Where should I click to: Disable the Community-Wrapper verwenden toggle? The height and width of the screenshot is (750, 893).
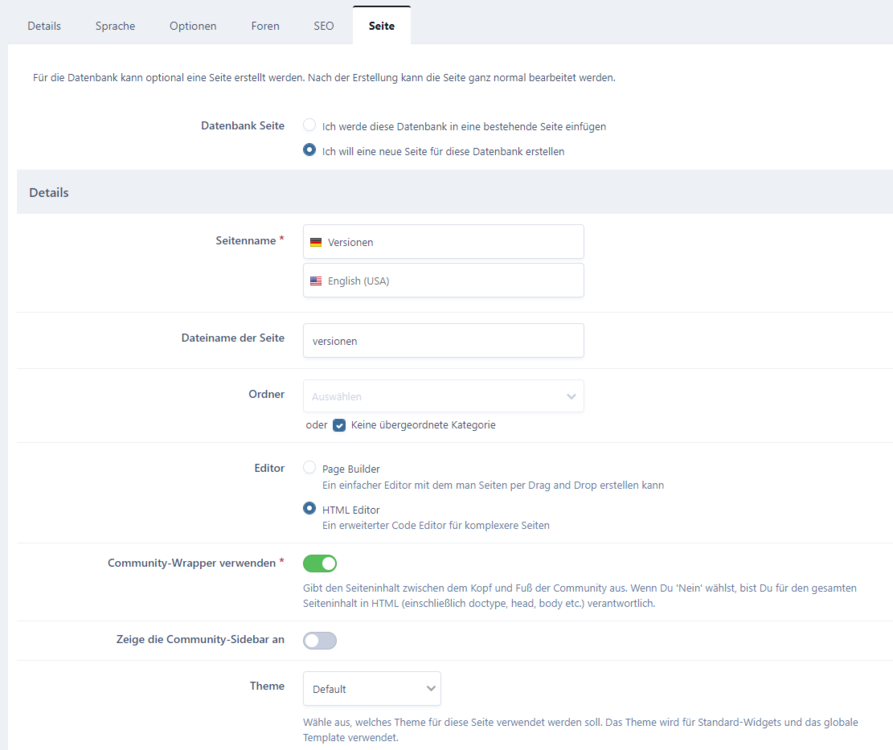coord(320,563)
